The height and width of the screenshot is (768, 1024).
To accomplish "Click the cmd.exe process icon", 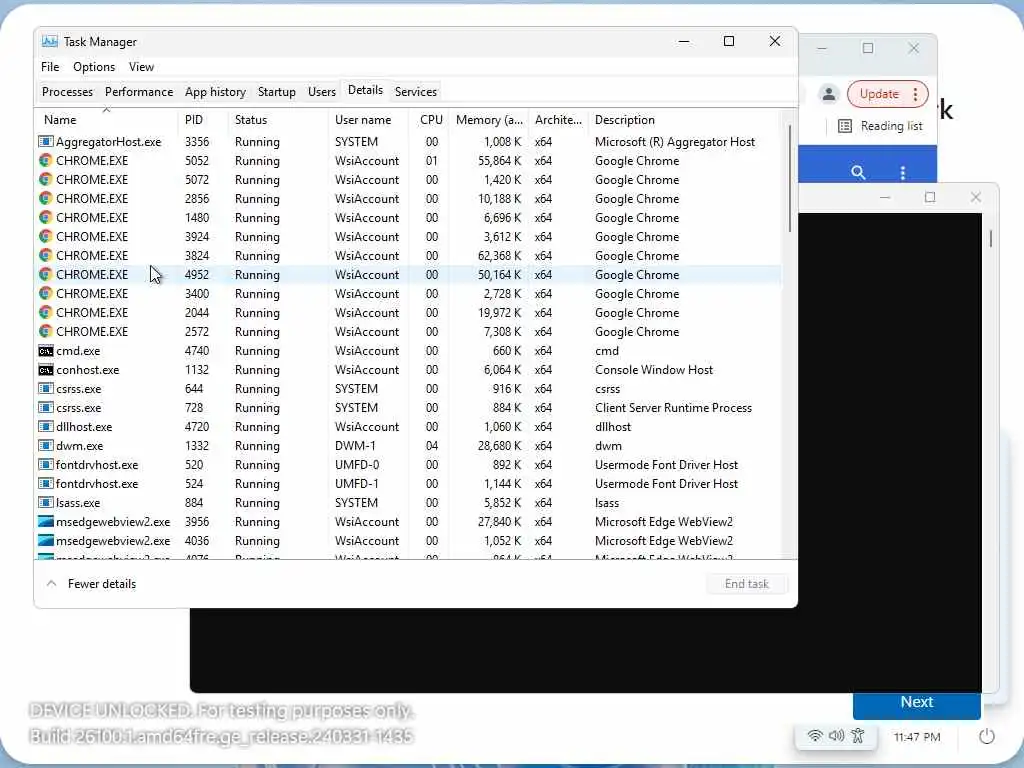I will point(46,351).
